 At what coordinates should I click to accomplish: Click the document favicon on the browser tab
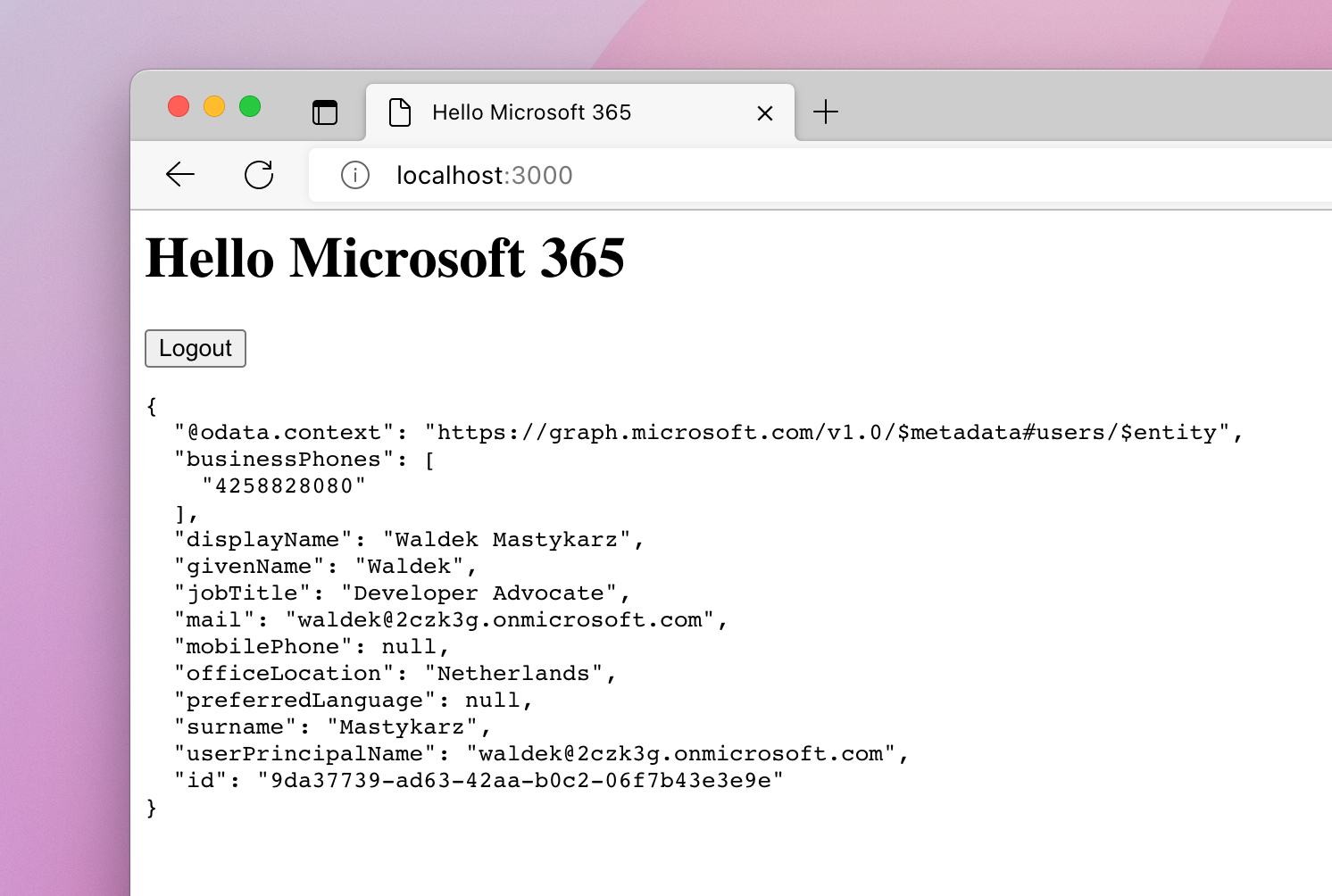pos(399,112)
